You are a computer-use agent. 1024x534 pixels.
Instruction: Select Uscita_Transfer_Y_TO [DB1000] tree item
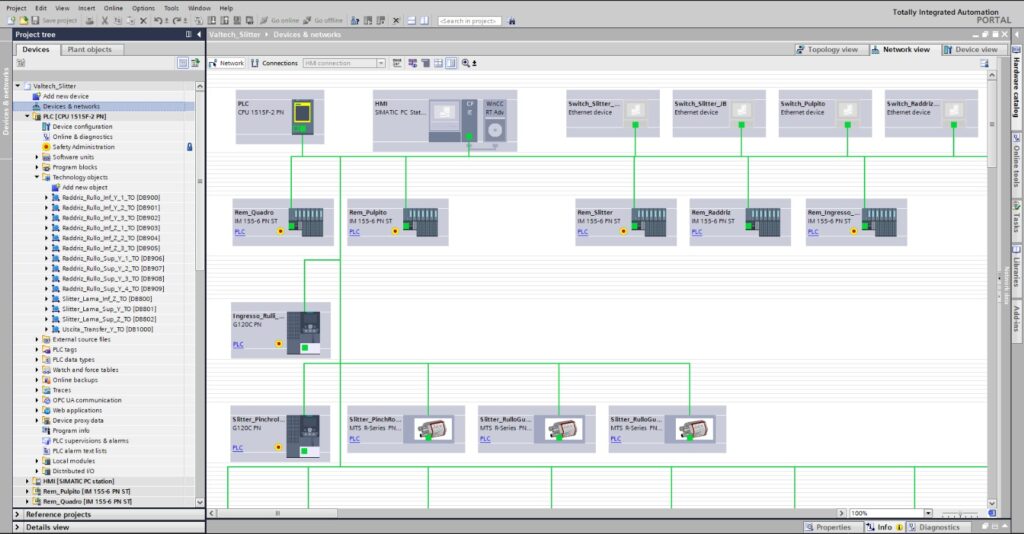103,329
